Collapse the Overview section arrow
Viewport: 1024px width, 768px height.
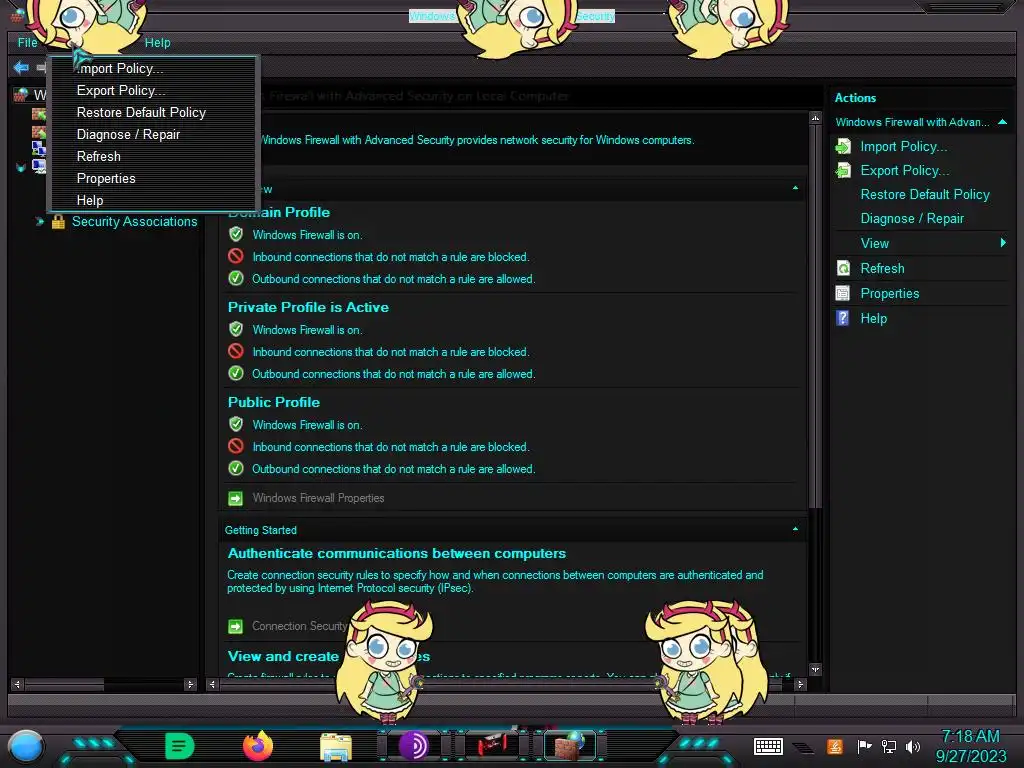tap(795, 188)
